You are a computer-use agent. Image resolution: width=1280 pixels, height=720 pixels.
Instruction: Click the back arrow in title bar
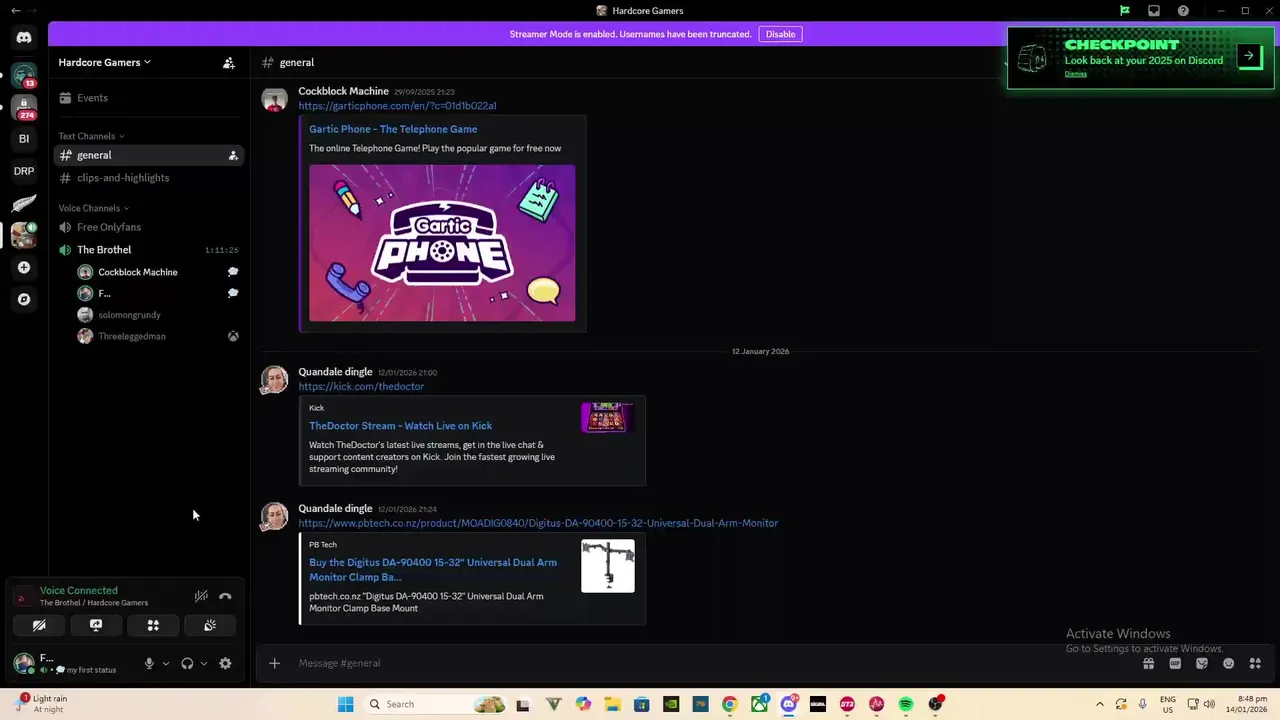pyautogui.click(x=15, y=11)
